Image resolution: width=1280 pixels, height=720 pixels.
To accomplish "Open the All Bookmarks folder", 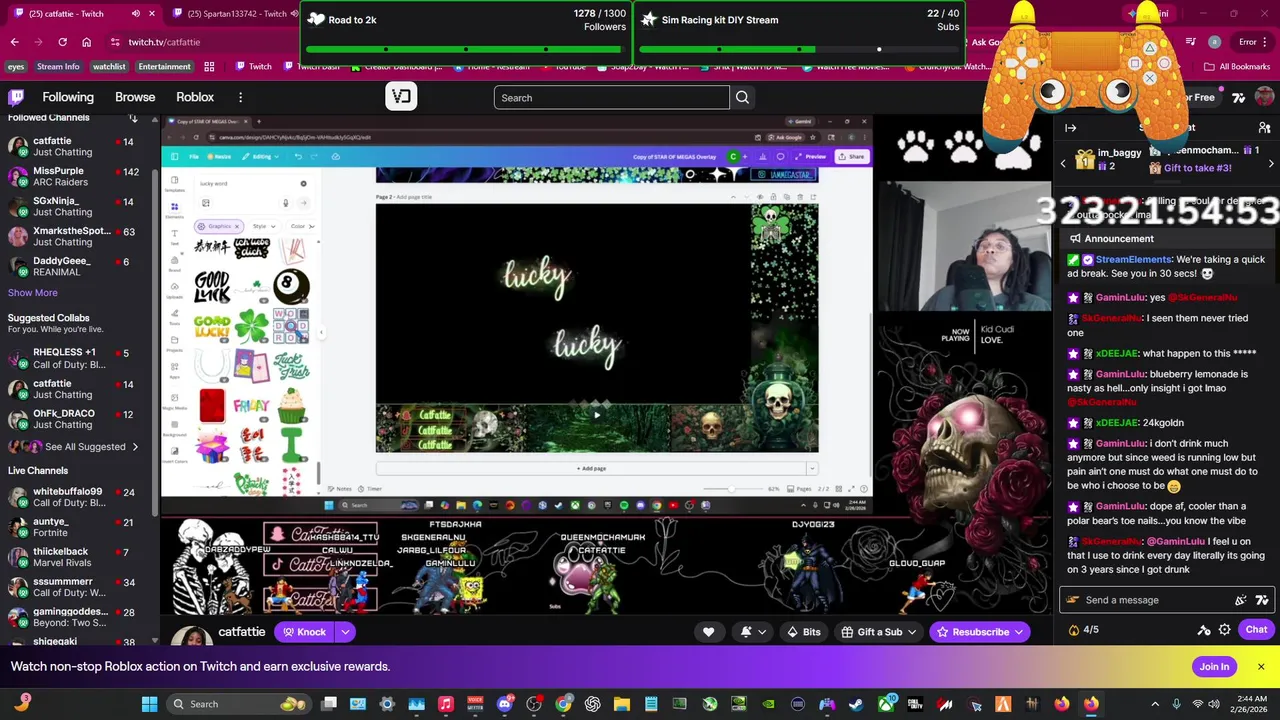I will click(x=1237, y=67).
